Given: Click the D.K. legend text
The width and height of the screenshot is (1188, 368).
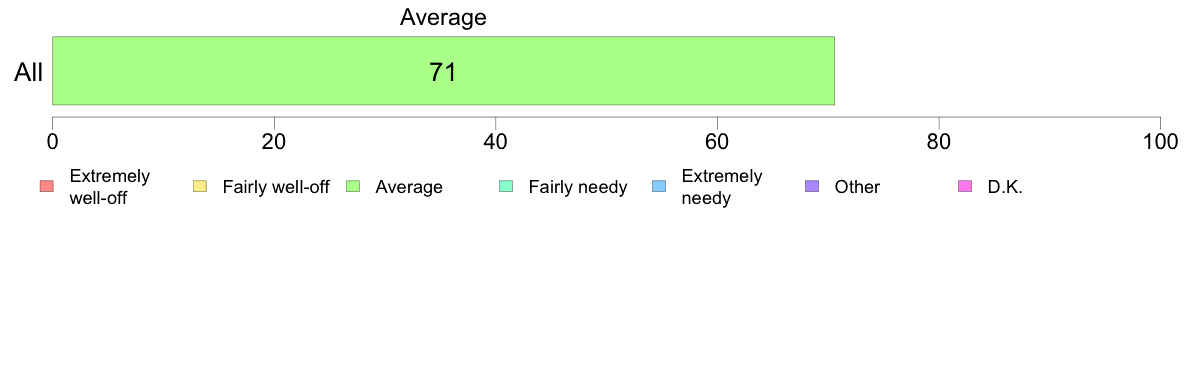Looking at the screenshot, I should 1005,187.
